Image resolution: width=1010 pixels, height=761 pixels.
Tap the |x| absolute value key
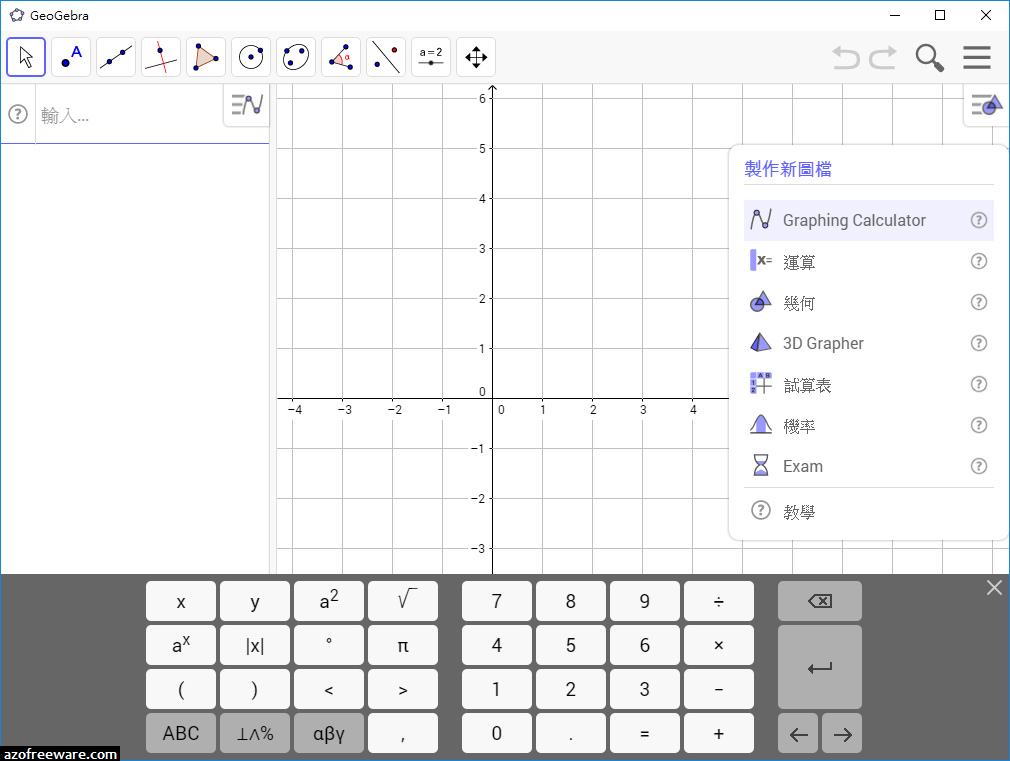[255, 645]
